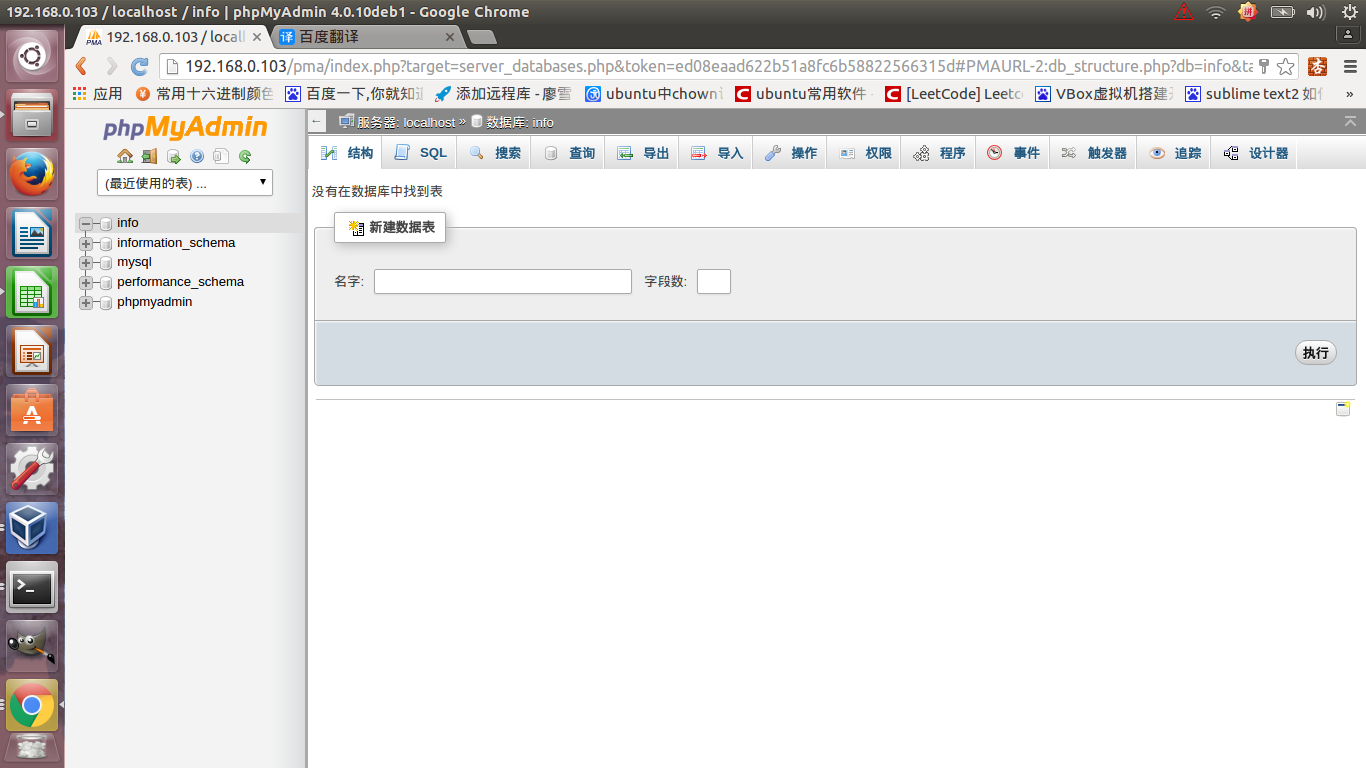Screen dimensions: 1366x768
Task: Click the left arrow collapse navigation button
Action: (317, 121)
